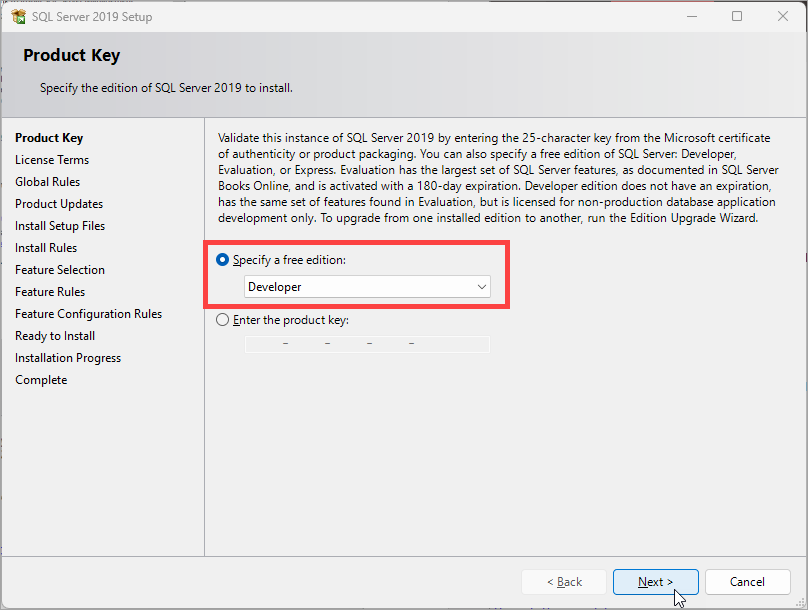Maximize the setup window

737,16
